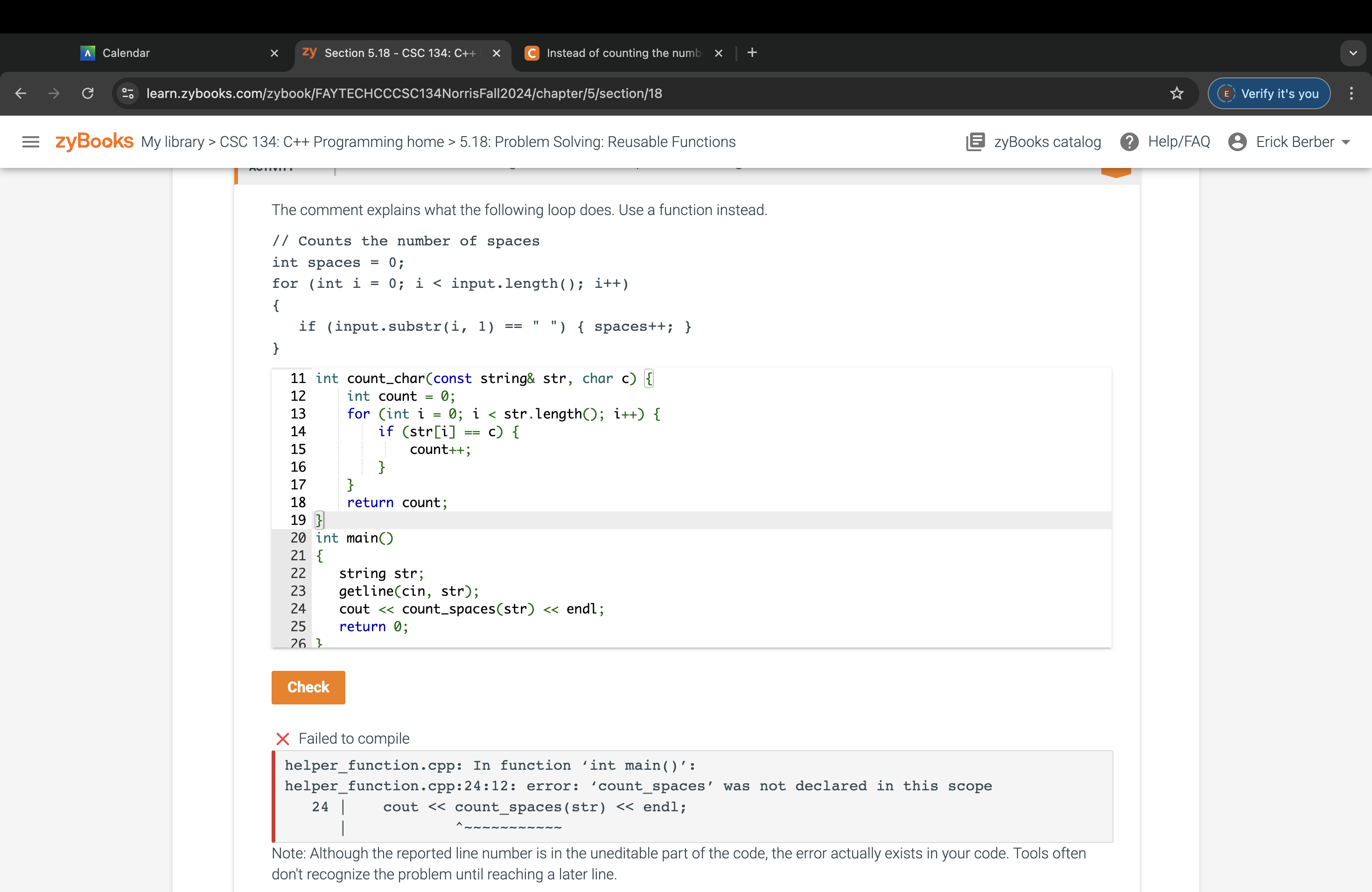Open the My library breadcrumb link

pos(173,142)
